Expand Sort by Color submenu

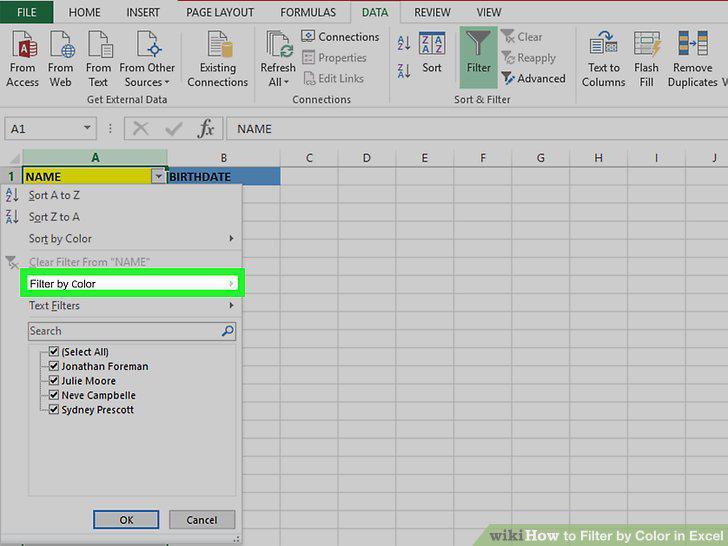coord(123,239)
